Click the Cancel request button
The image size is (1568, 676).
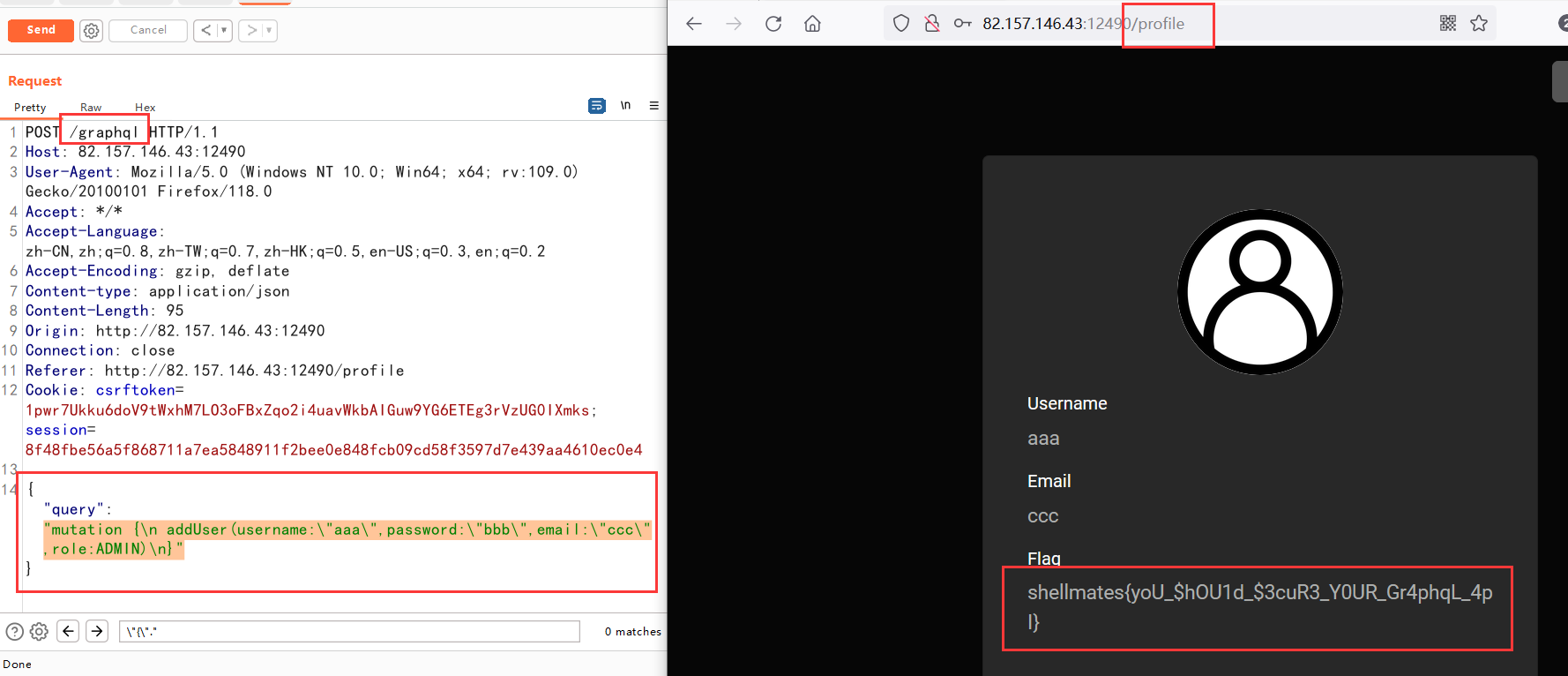coord(148,30)
